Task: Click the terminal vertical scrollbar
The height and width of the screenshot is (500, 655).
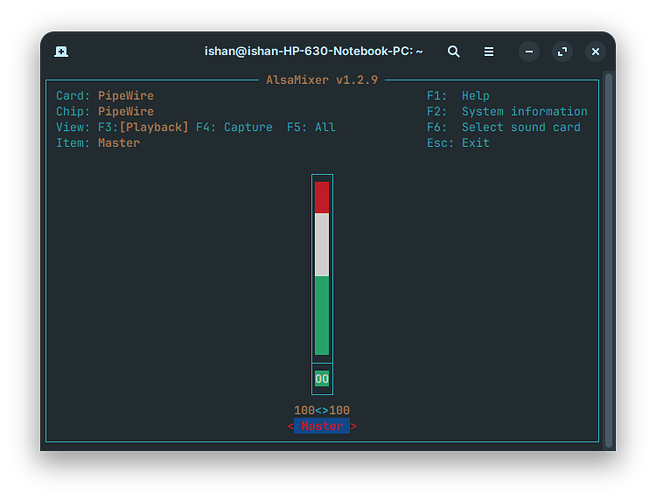Action: pos(609,260)
